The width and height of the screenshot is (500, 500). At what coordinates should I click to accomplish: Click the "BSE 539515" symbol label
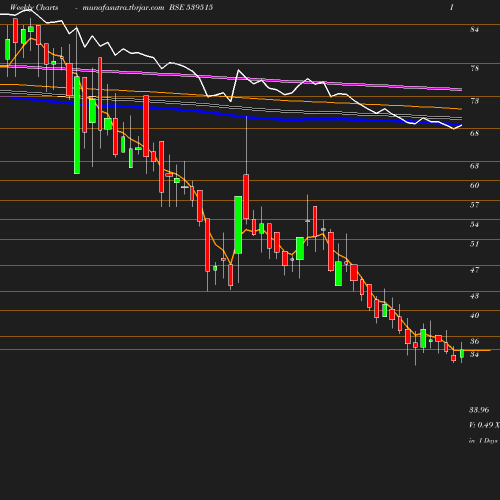click(191, 7)
